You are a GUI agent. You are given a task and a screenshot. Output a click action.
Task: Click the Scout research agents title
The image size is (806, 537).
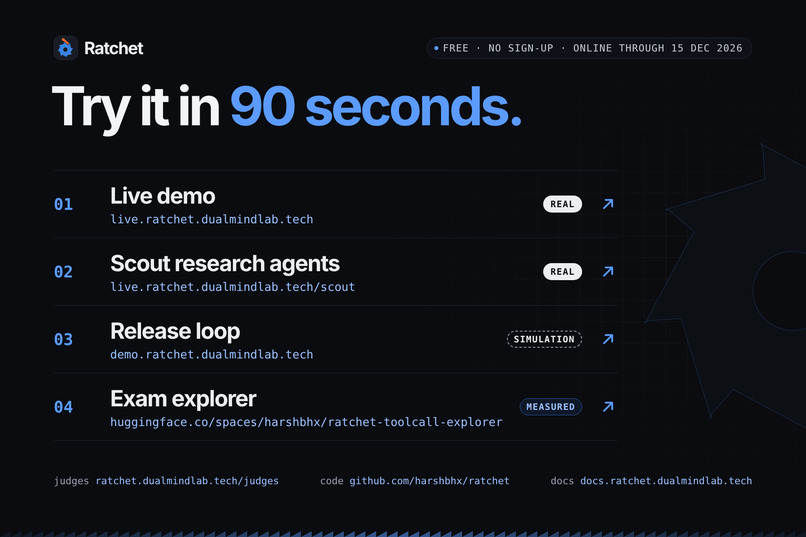(225, 264)
